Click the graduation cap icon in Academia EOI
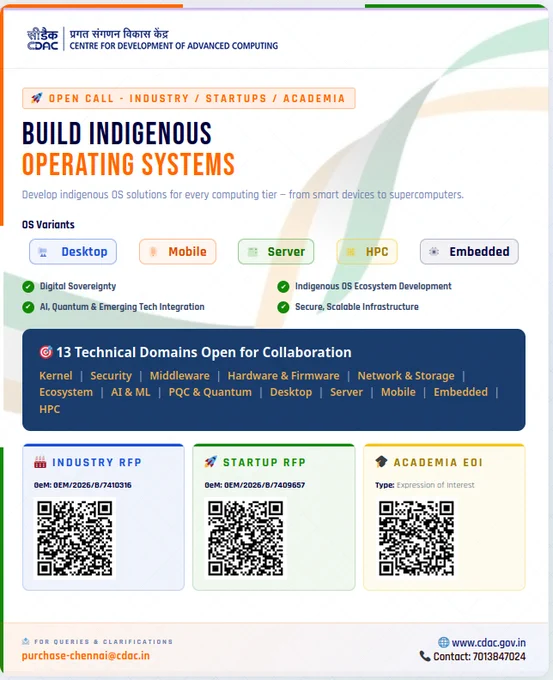Viewport: 553px width, 680px height. coord(381,462)
